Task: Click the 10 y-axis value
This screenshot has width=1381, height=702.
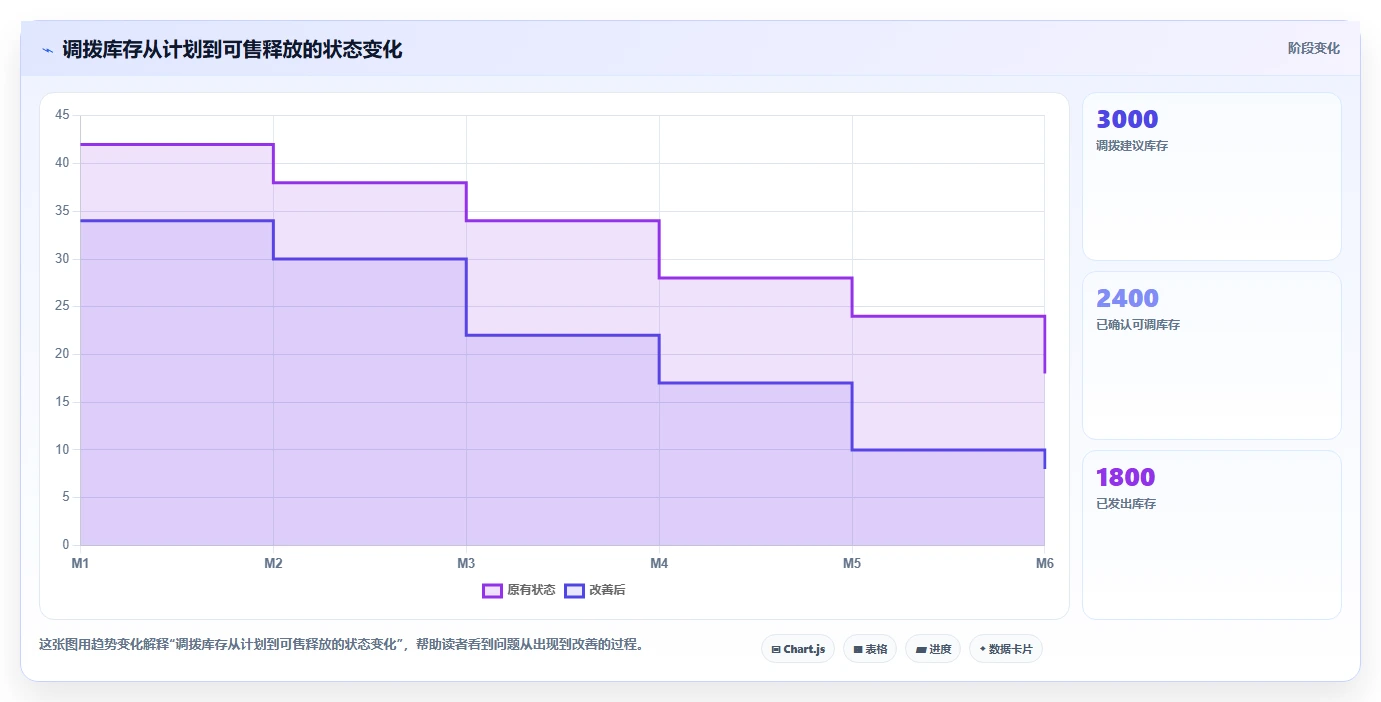Action: click(x=62, y=450)
